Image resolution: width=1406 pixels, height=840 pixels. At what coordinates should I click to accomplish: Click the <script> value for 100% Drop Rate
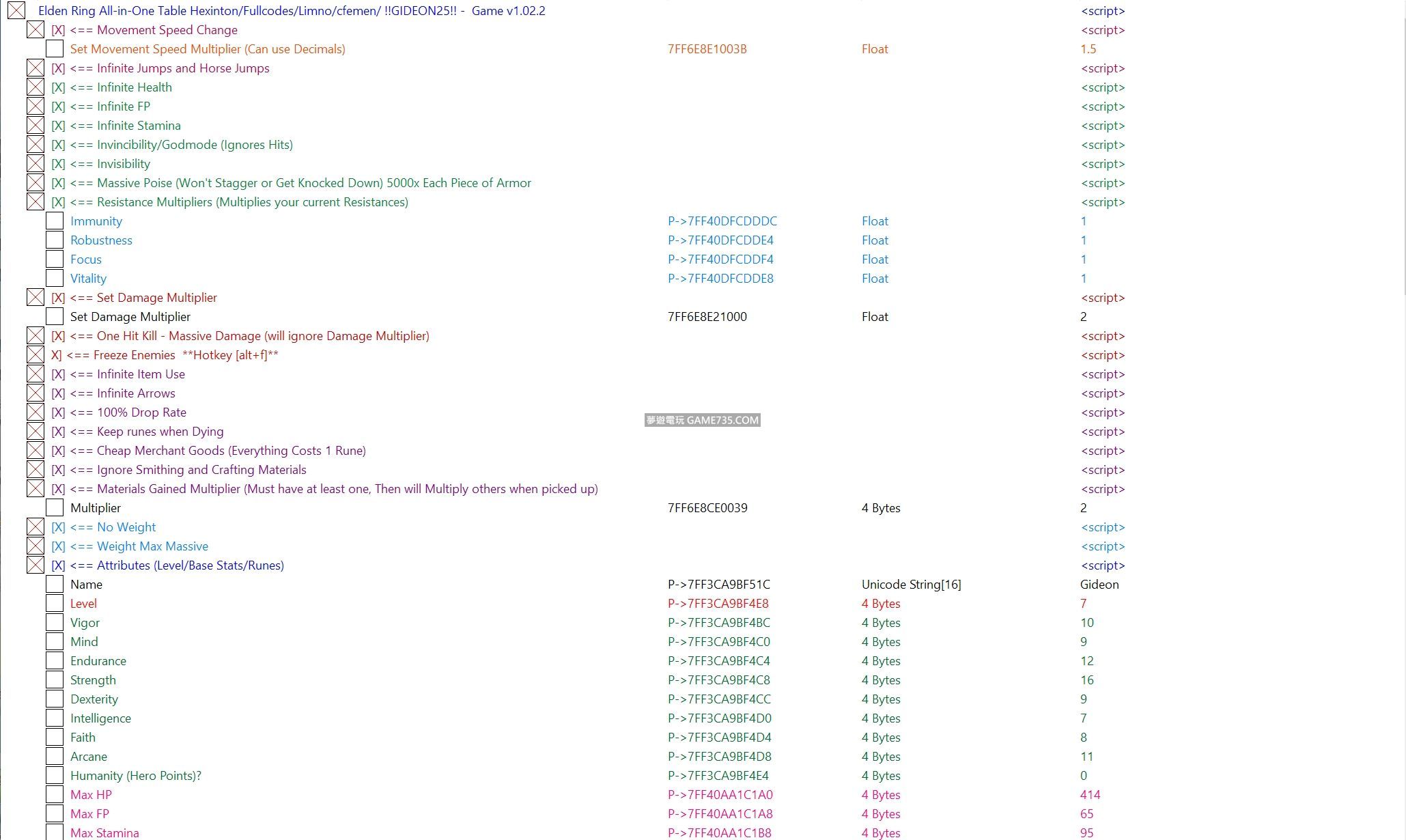1102,412
